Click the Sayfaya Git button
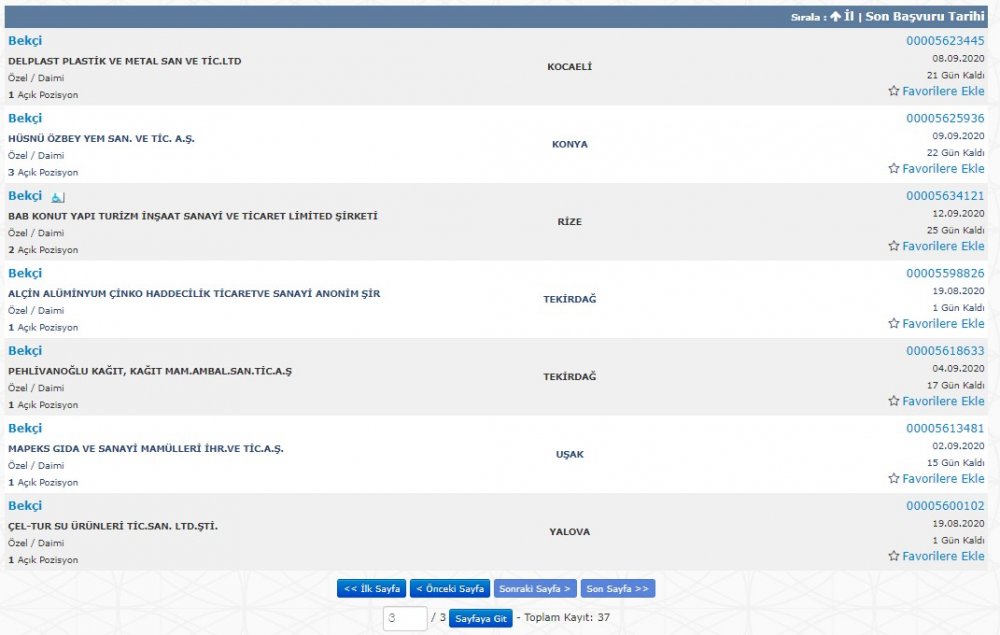This screenshot has width=1000, height=635. click(x=481, y=618)
